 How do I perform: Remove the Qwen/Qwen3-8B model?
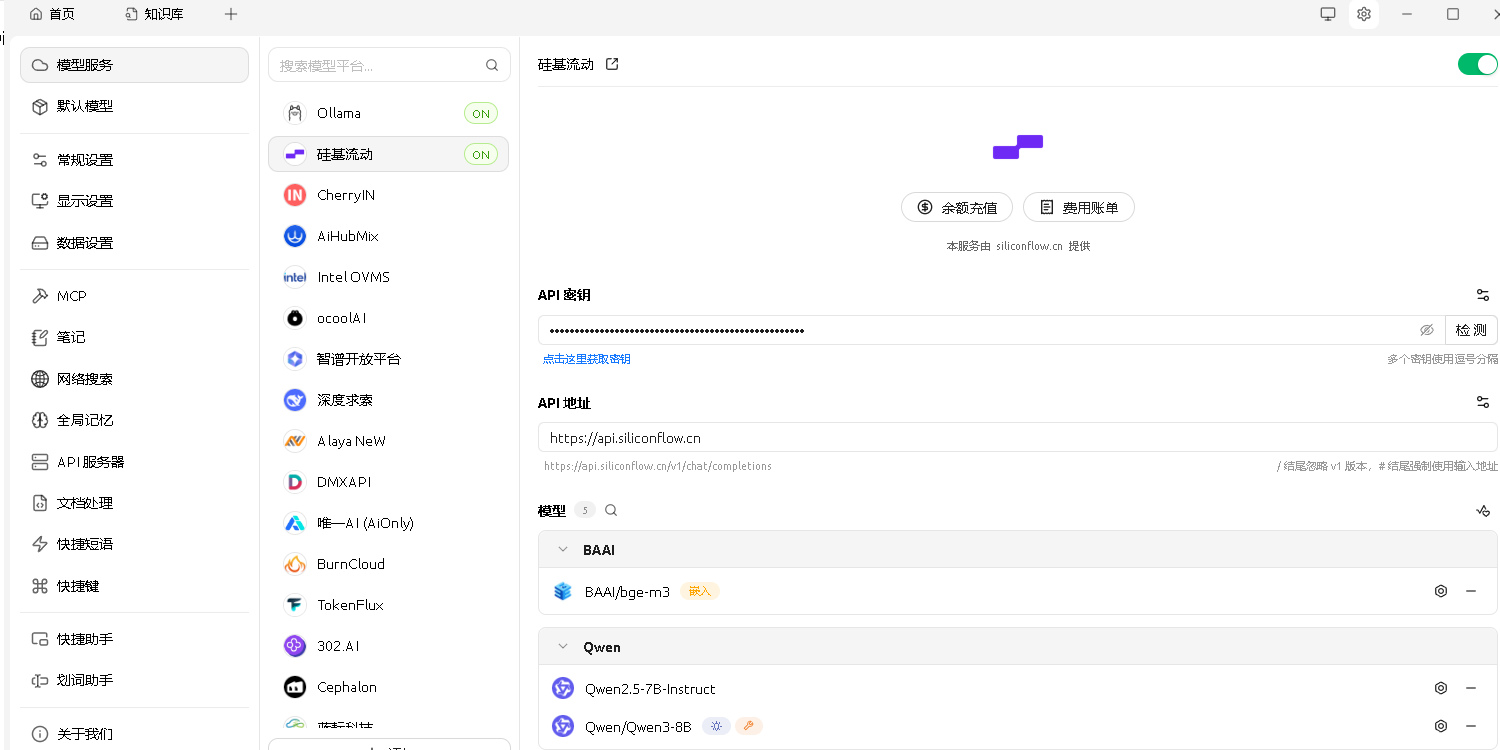[x=1471, y=726]
